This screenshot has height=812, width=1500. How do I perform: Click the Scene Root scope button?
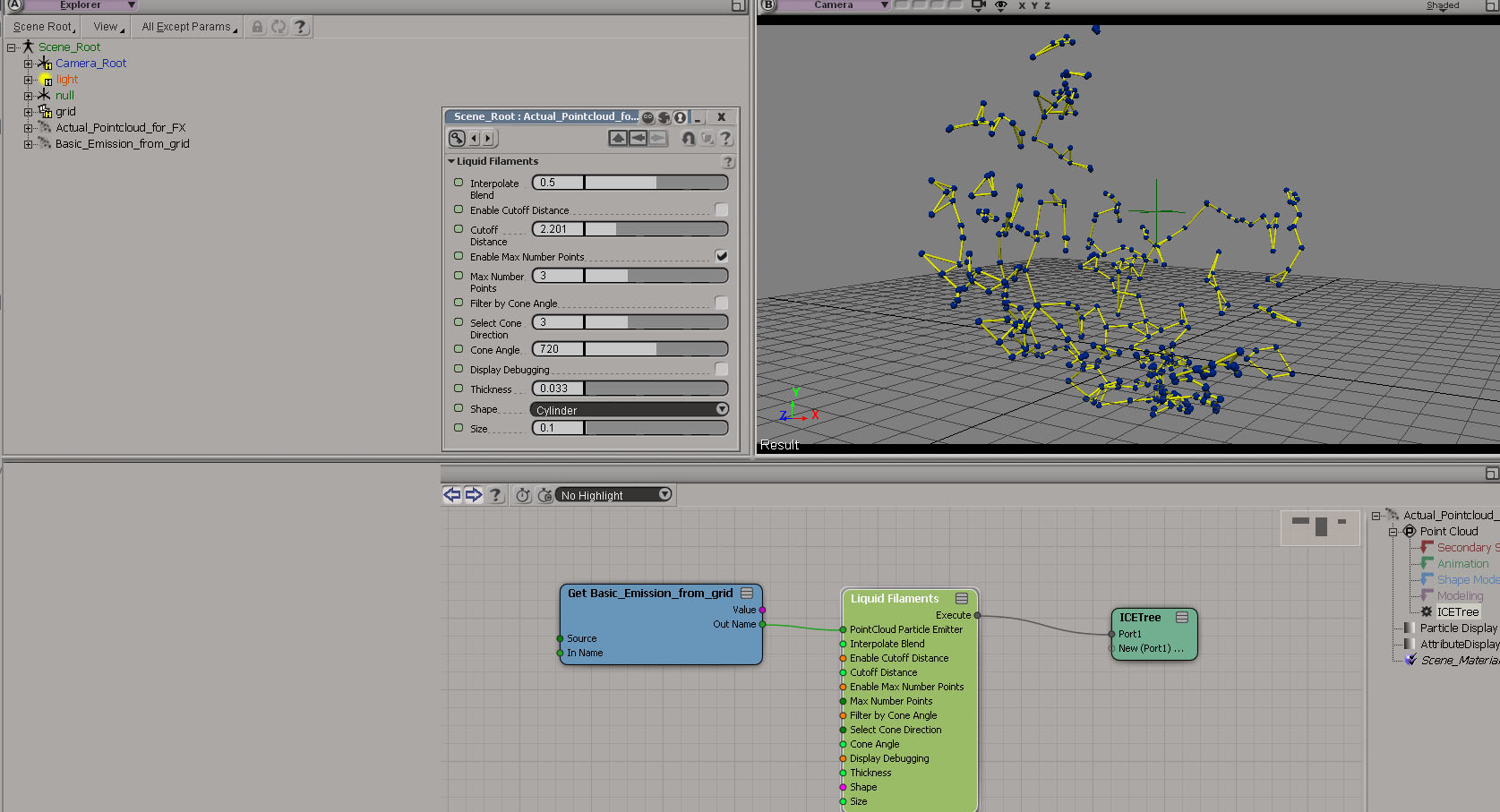tap(44, 27)
